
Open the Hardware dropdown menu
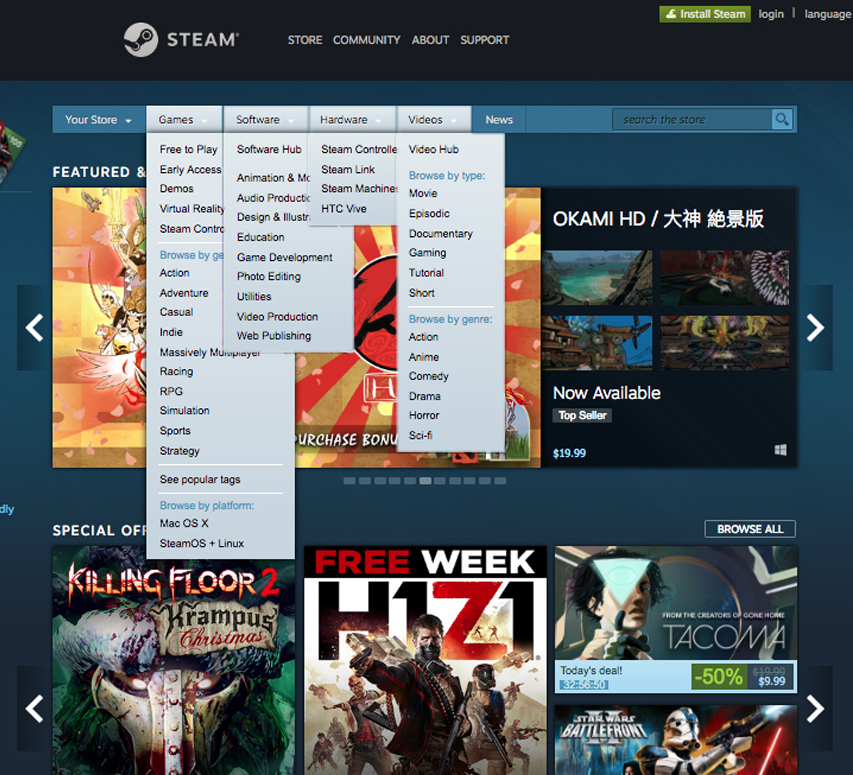tap(351, 120)
